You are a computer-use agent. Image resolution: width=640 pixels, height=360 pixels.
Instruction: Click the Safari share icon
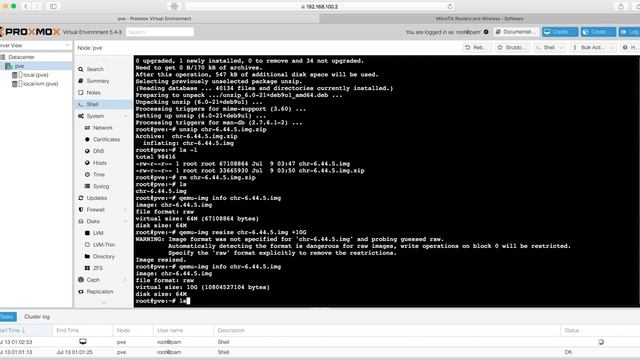tap(621, 6)
